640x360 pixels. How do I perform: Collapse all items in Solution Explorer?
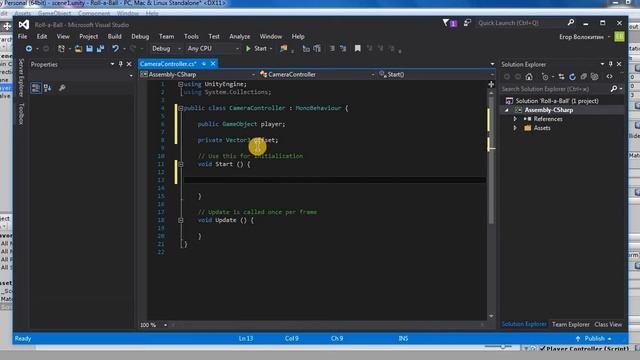pos(583,76)
